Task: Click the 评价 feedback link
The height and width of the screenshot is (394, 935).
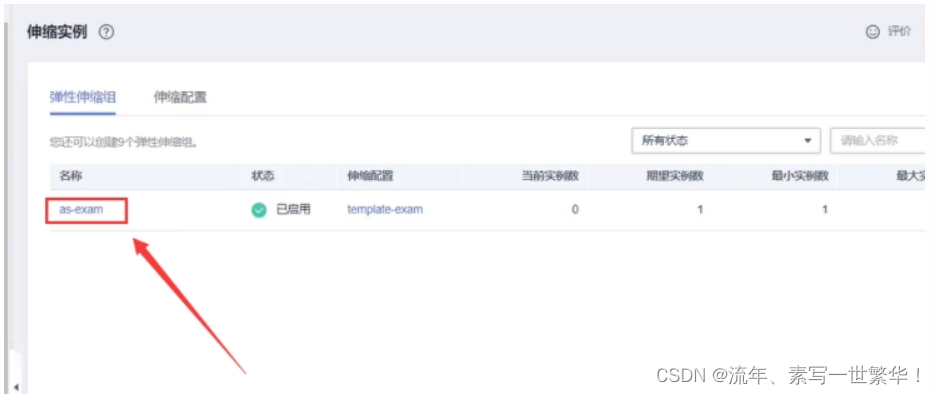Action: pos(899,32)
